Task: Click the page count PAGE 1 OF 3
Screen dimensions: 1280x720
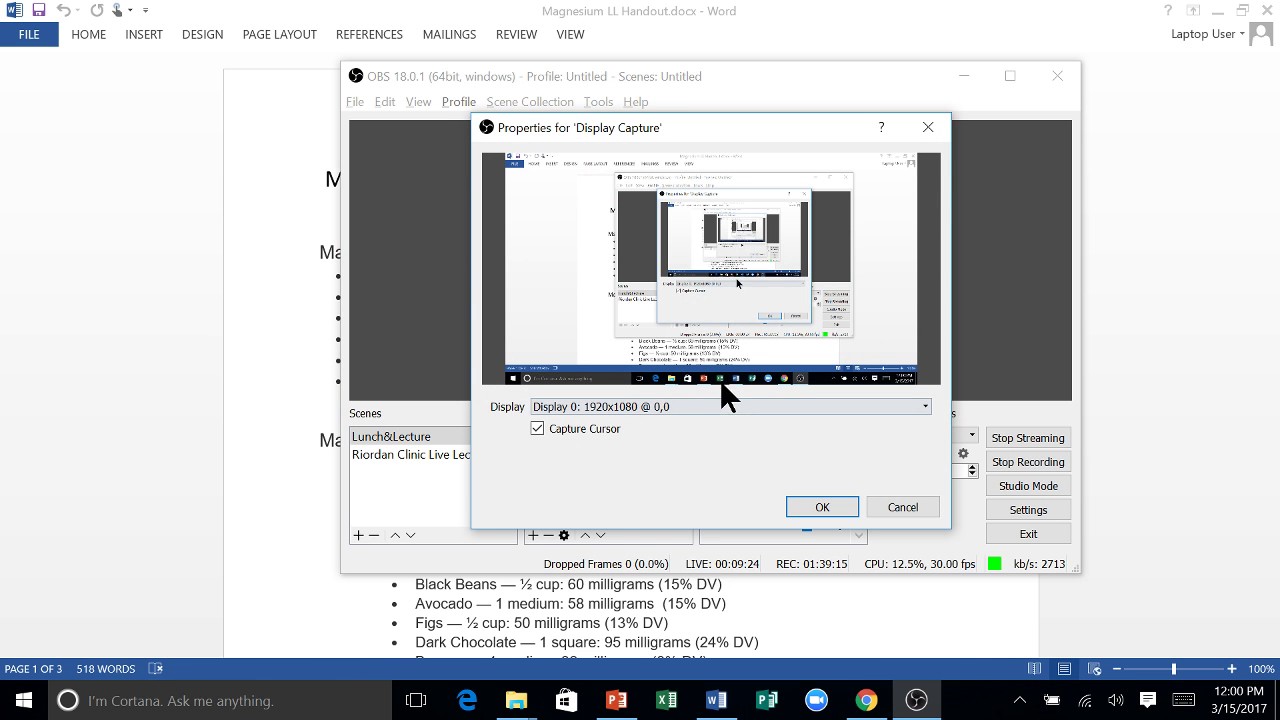Action: [x=33, y=669]
